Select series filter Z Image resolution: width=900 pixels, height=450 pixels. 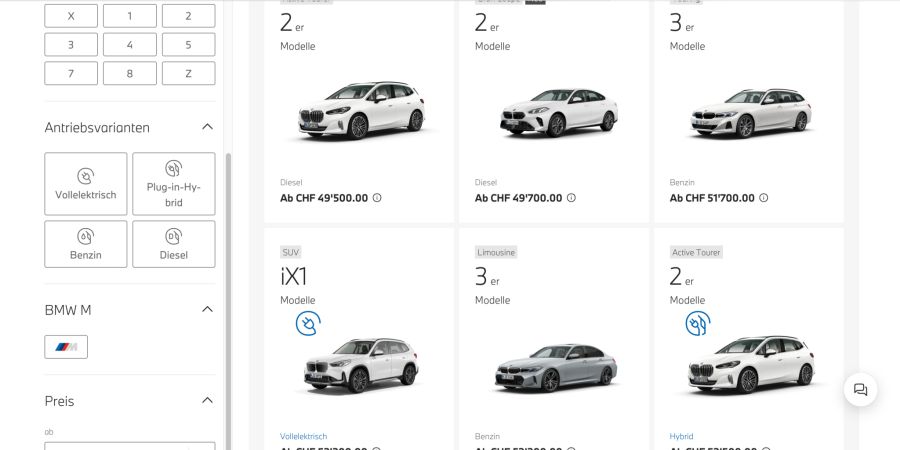(188, 73)
